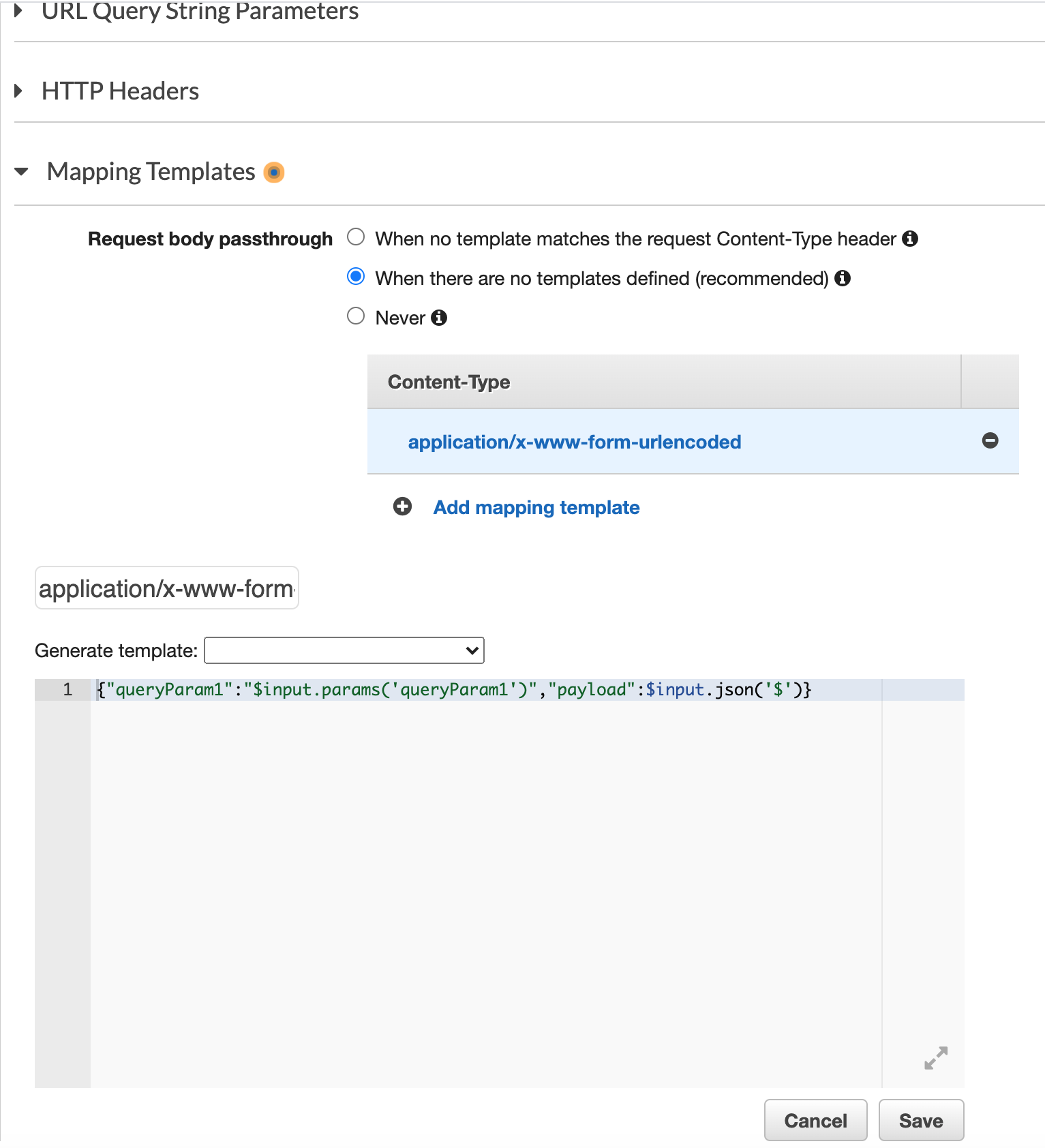This screenshot has height=1148, width=1045.
Task: Expand the HTTP Headers section
Action: [x=19, y=91]
